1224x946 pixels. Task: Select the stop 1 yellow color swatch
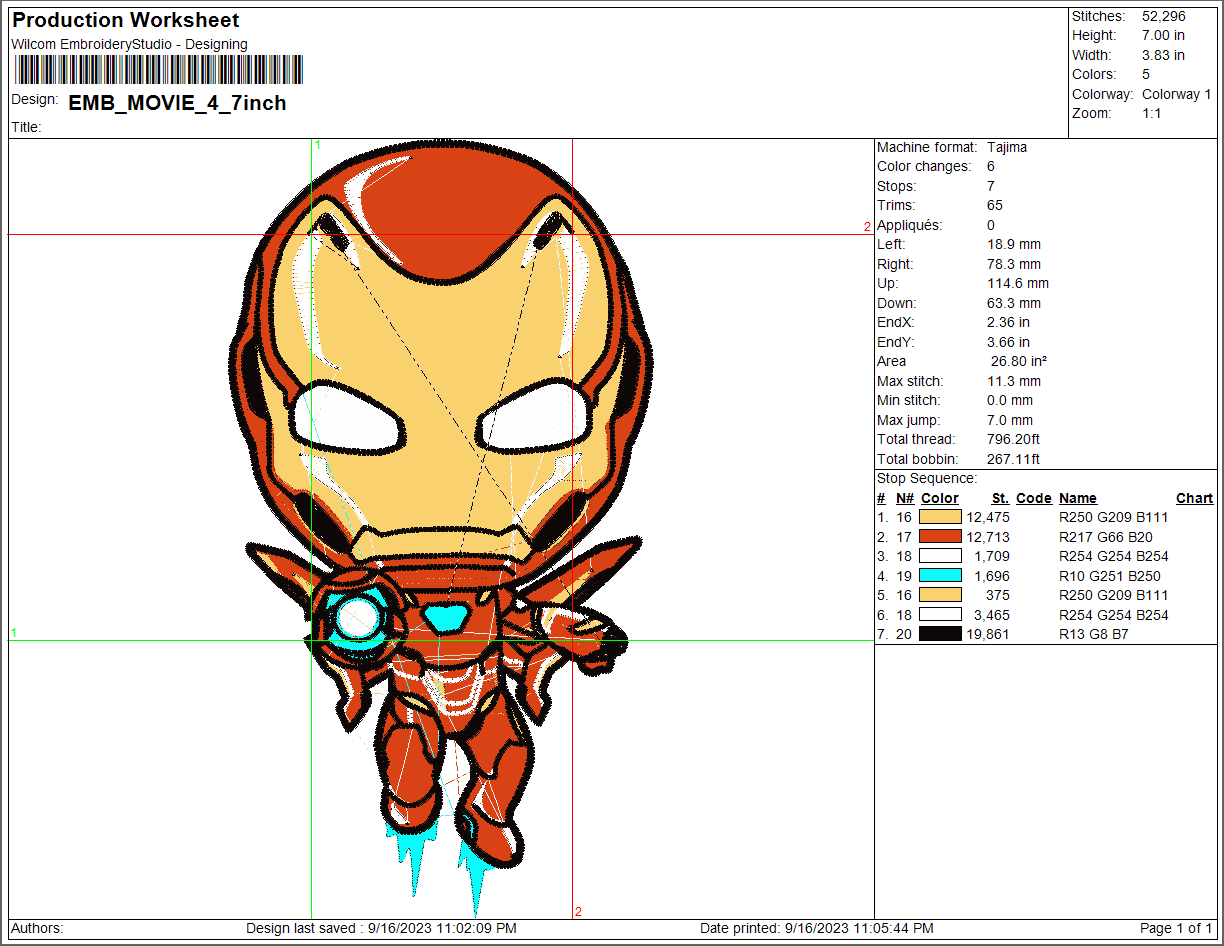click(940, 518)
